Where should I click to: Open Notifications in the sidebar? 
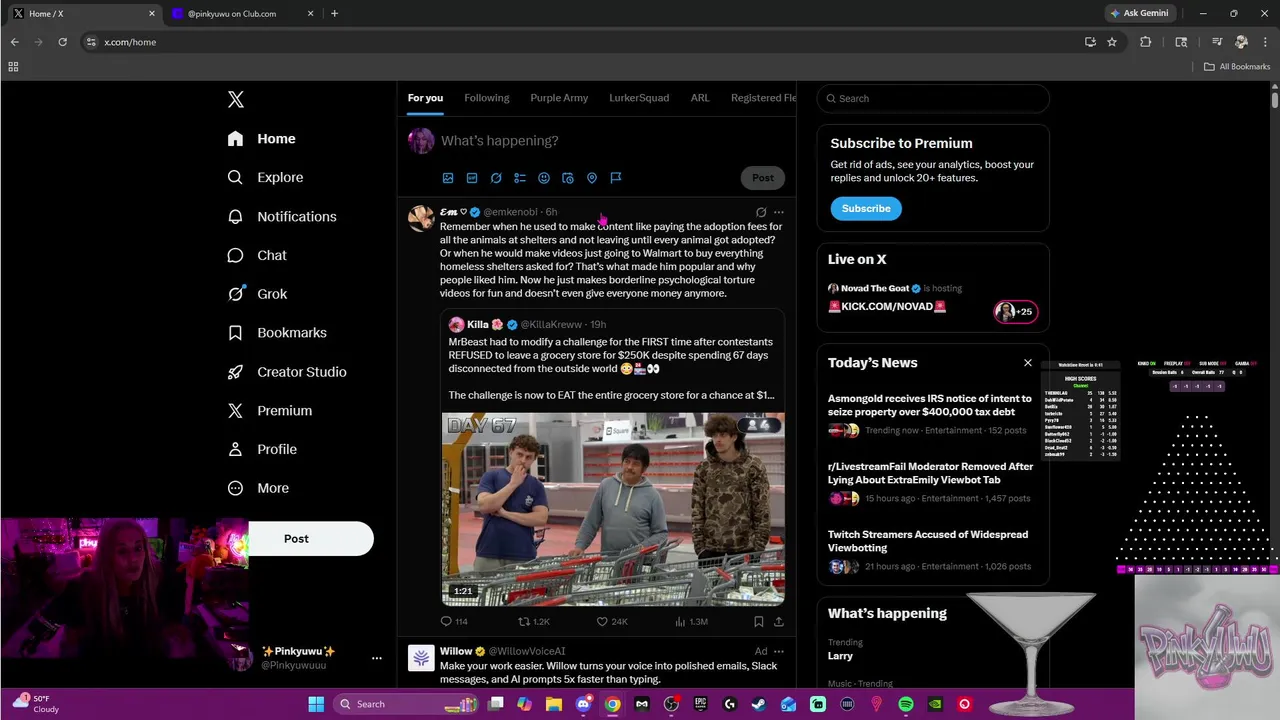pyautogui.click(x=282, y=216)
